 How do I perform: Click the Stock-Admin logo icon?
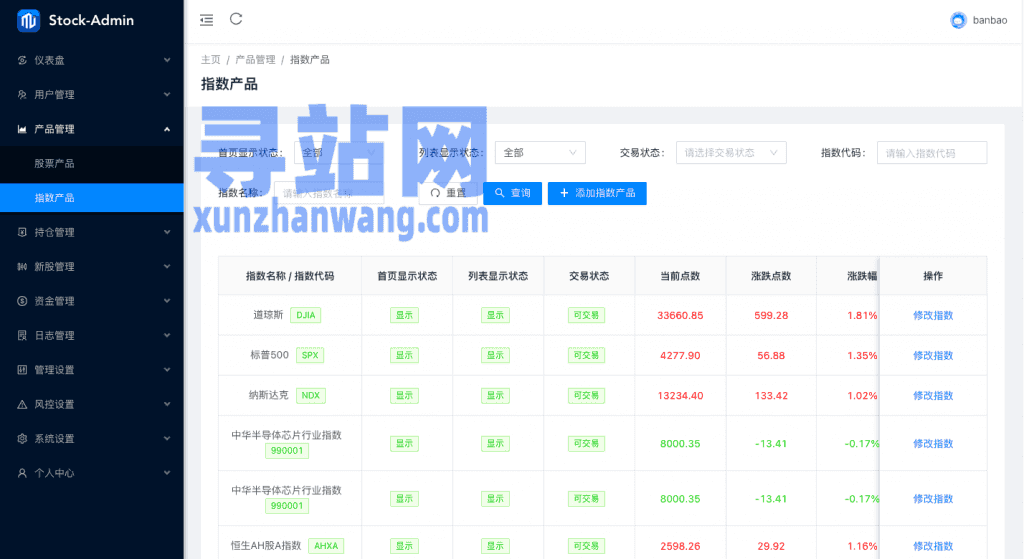pyautogui.click(x=28, y=21)
